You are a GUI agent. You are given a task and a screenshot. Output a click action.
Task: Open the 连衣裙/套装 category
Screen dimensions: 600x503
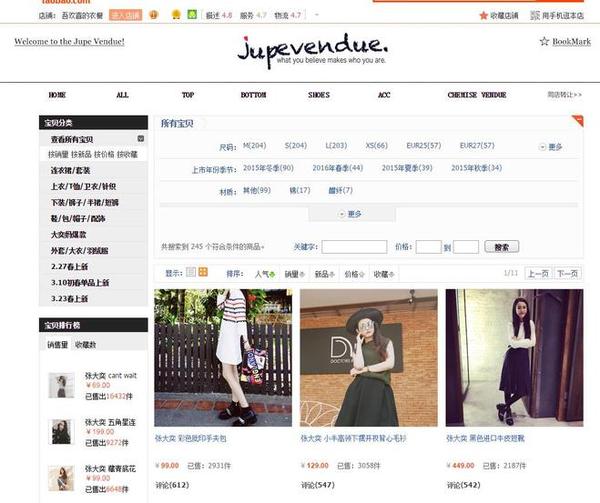[x=70, y=170]
